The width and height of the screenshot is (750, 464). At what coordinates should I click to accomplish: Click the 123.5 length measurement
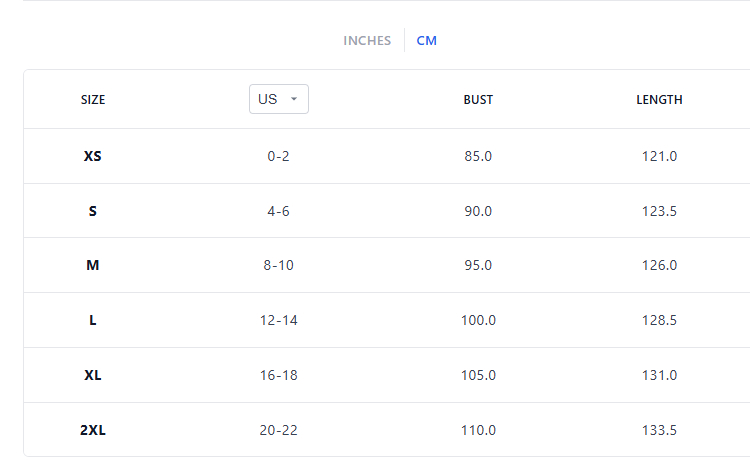pyautogui.click(x=659, y=211)
